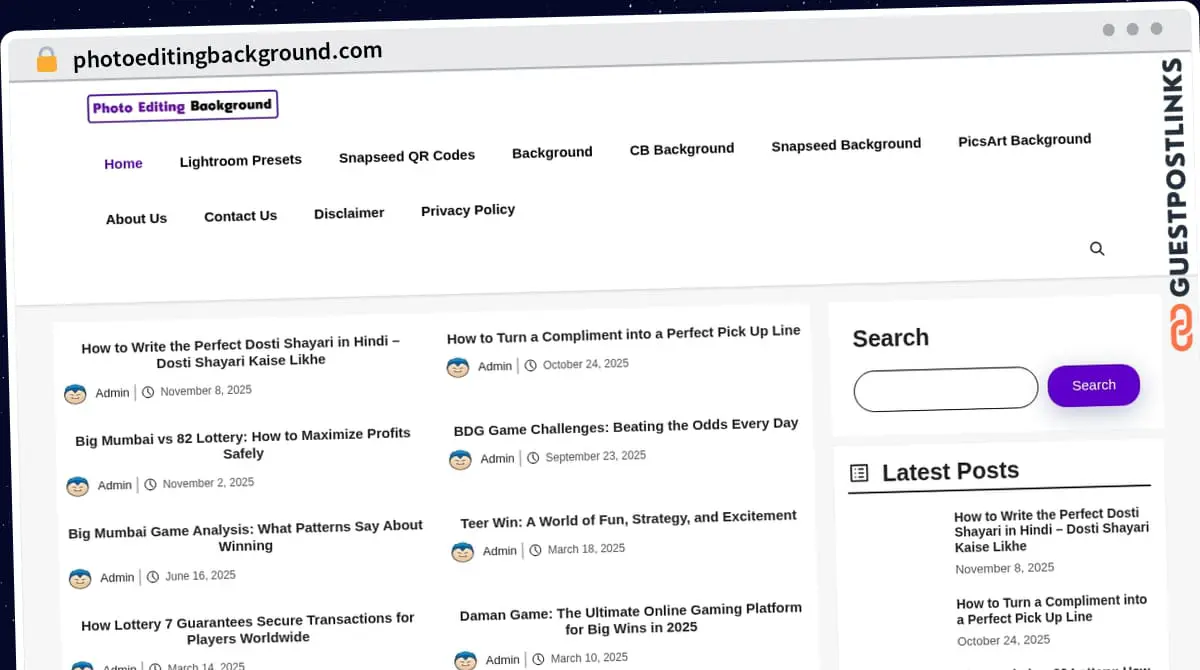The height and width of the screenshot is (670, 1200).
Task: Read the Teer Win article
Action: click(x=628, y=519)
